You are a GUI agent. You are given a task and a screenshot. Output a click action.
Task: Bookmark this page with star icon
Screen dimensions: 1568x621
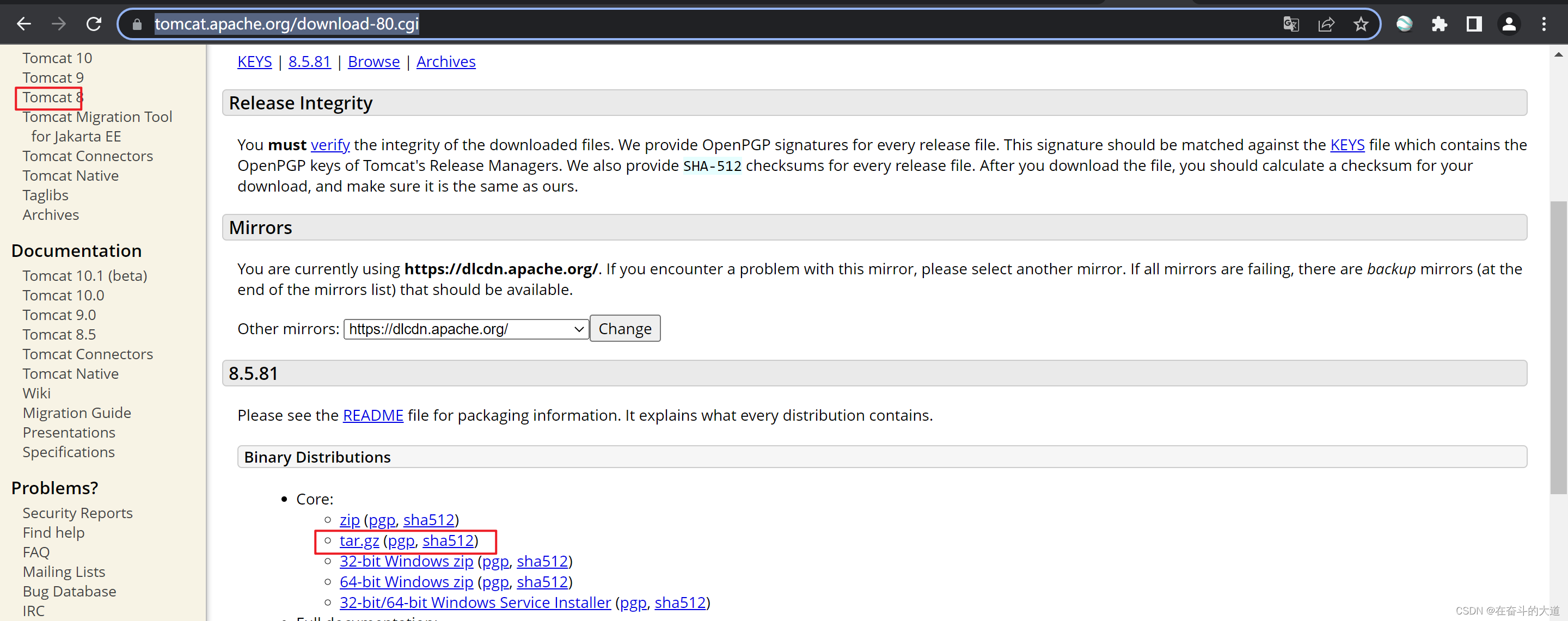[x=1361, y=24]
